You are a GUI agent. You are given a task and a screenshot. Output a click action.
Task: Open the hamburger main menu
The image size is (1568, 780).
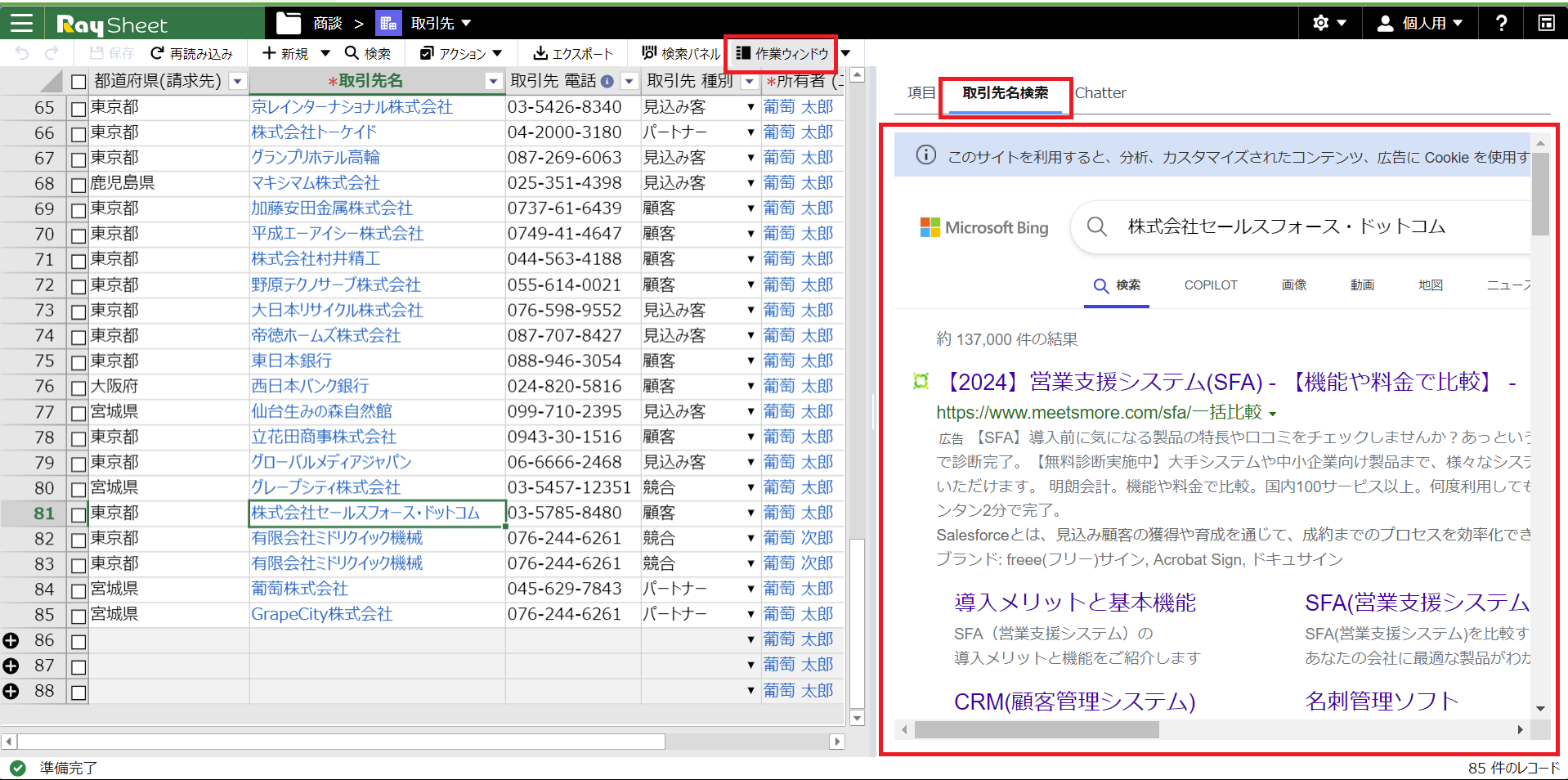(x=21, y=23)
